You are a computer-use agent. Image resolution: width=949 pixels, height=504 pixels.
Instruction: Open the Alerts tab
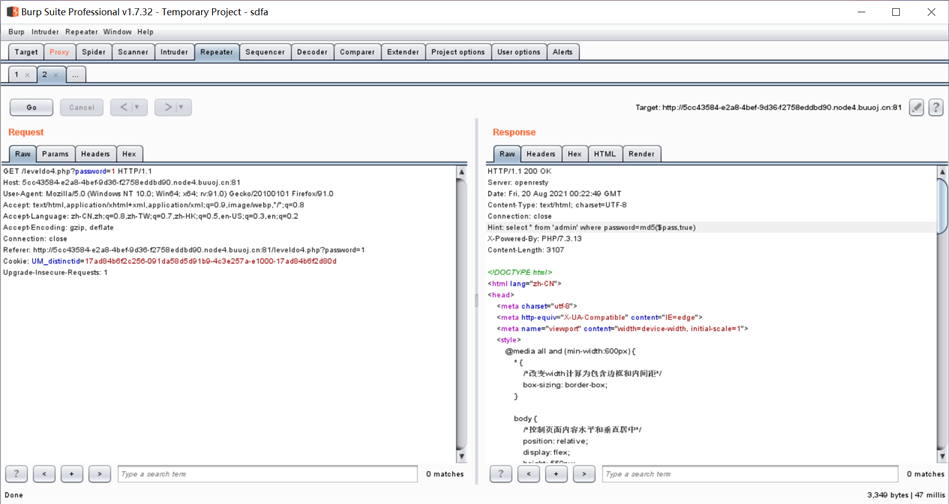(562, 52)
